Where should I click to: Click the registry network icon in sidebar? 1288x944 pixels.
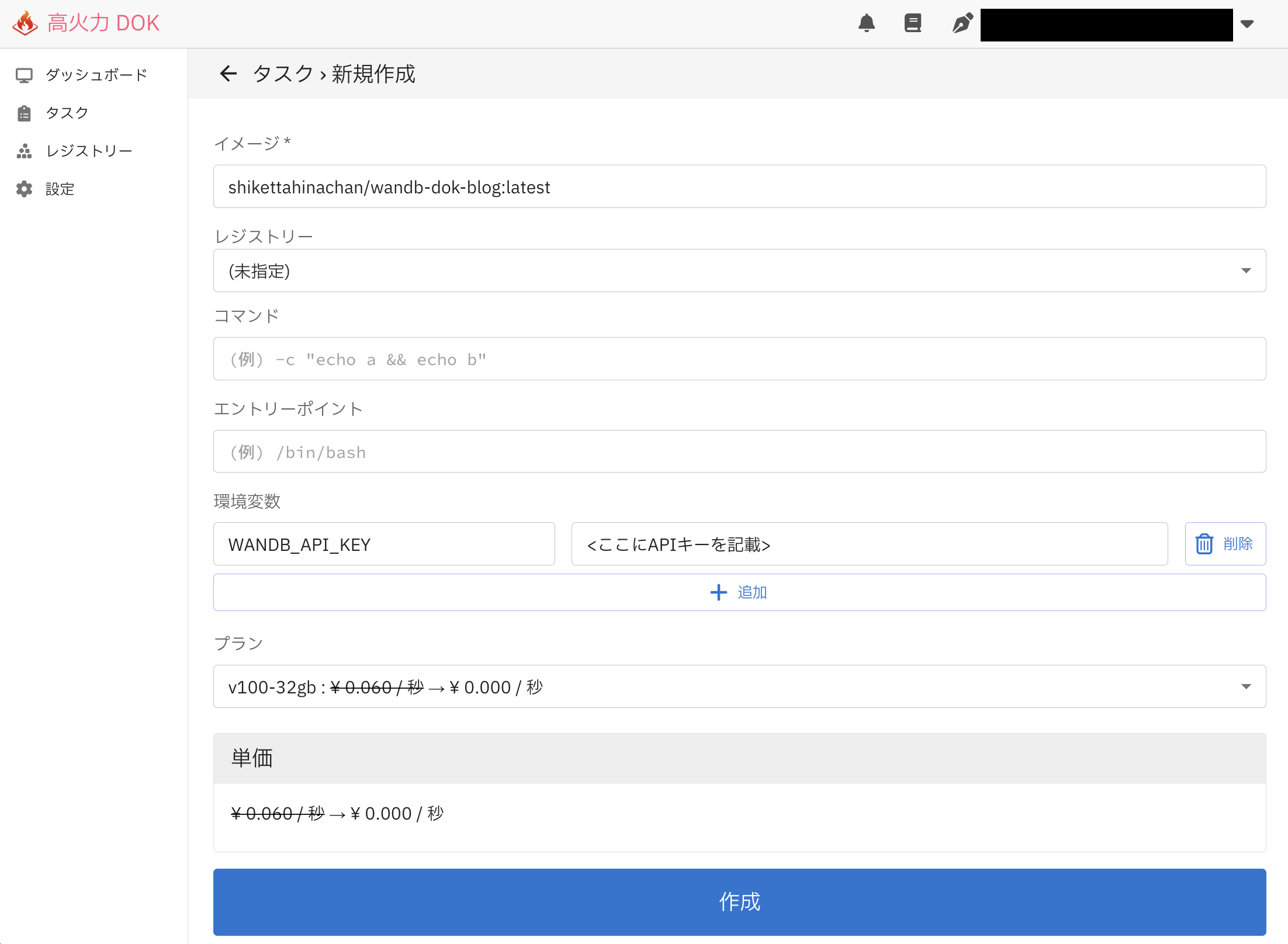click(24, 151)
